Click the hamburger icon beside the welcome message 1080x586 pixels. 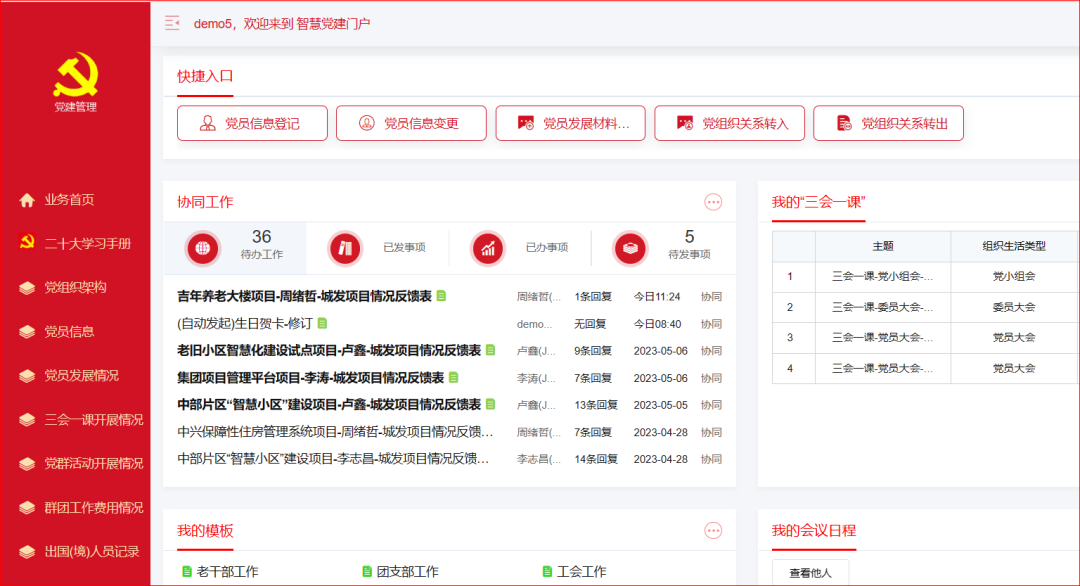pyautogui.click(x=174, y=21)
